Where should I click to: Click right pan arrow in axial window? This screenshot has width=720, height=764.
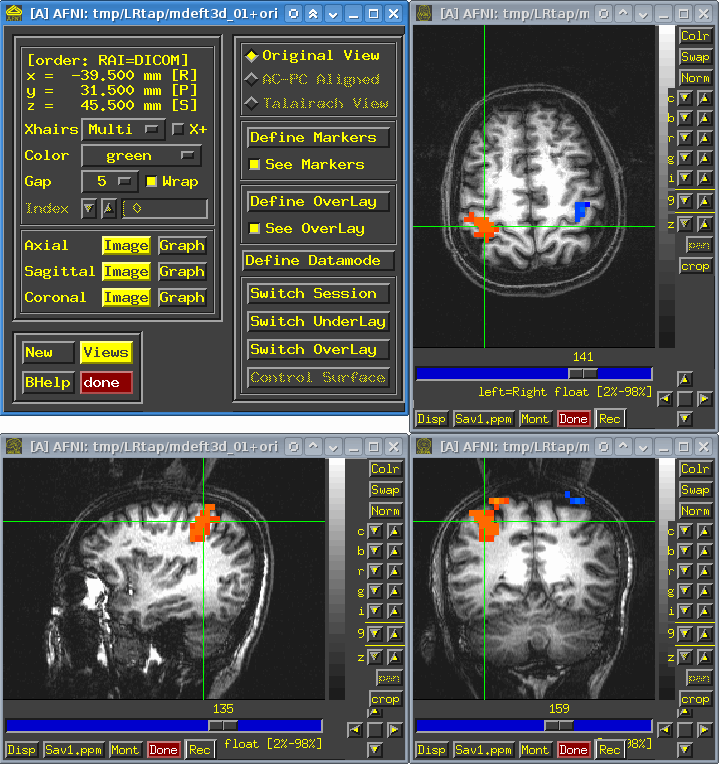point(704,400)
